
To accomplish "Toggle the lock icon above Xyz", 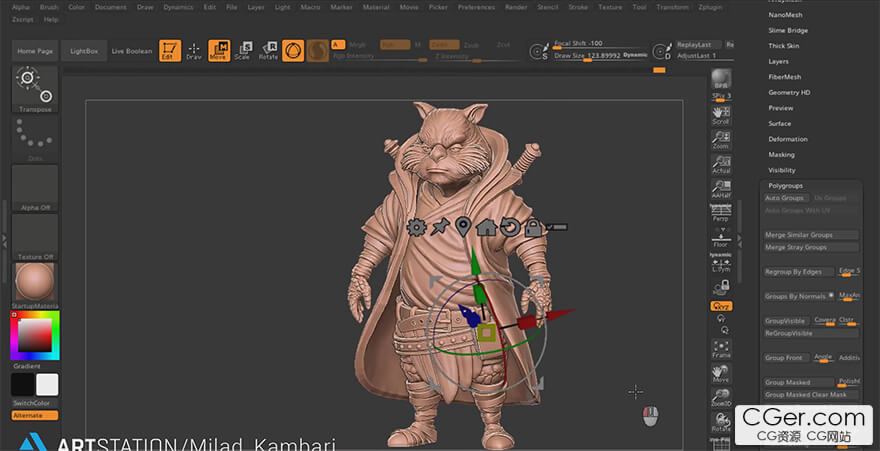I will point(721,288).
